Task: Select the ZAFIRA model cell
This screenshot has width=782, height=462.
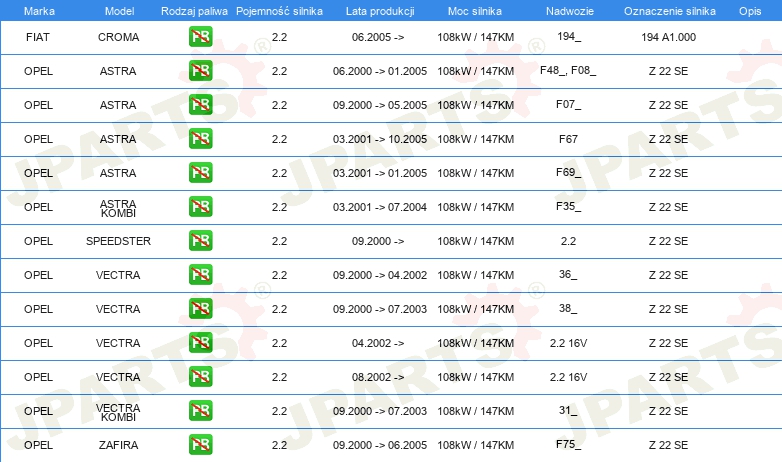Action: click(118, 445)
